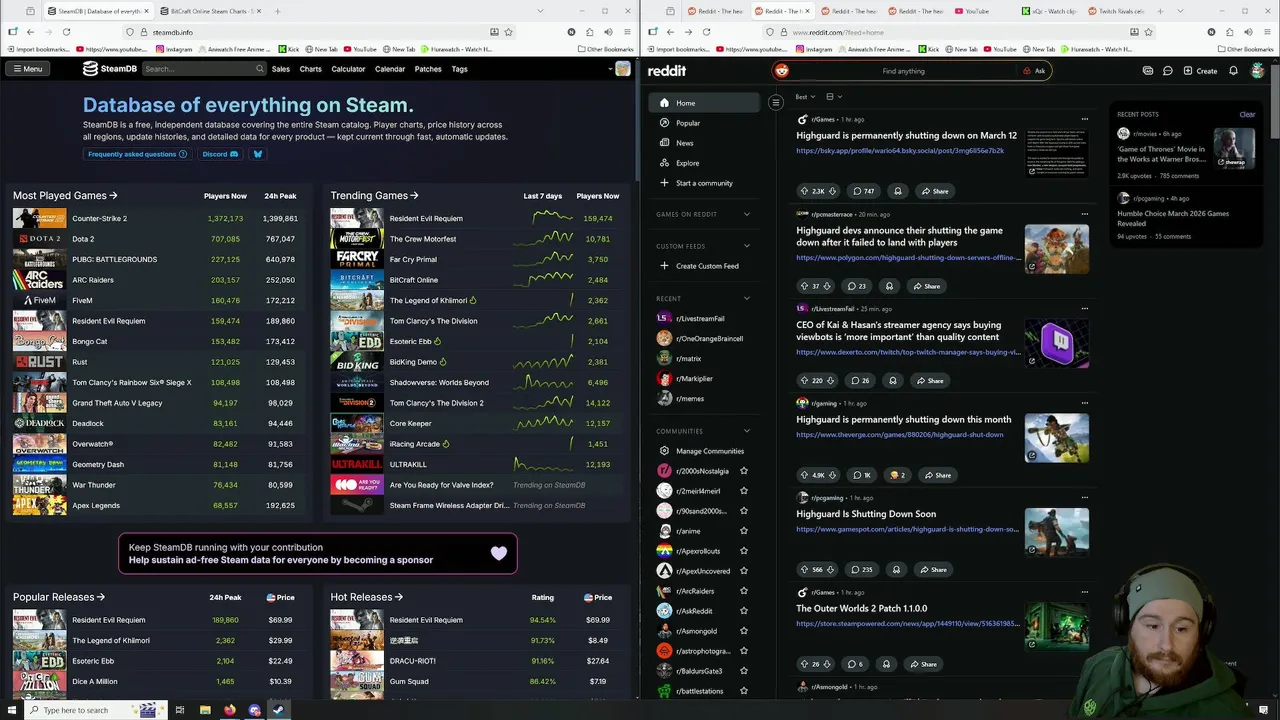The width and height of the screenshot is (1280, 720).
Task: Click the sponsor heart icon on SteamDB banner
Action: (499, 553)
